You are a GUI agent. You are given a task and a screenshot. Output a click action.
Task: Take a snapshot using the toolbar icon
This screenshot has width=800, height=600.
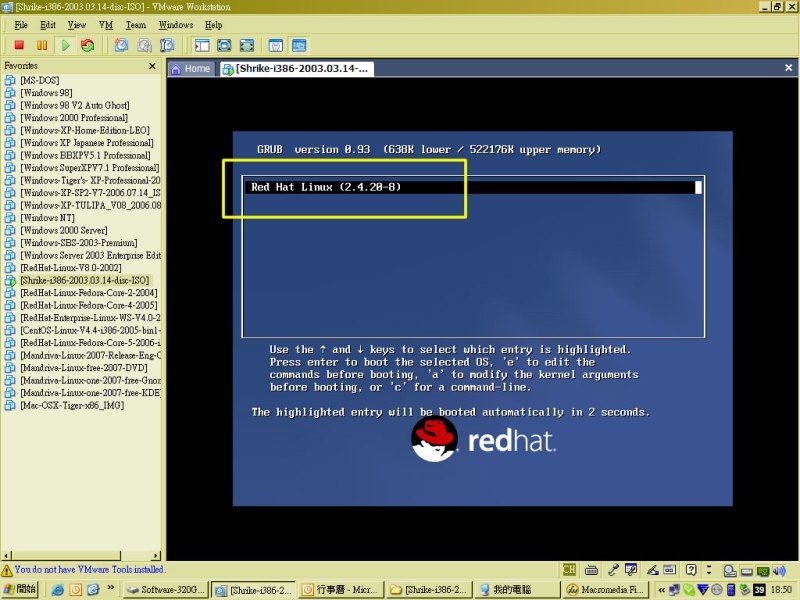(x=121, y=45)
